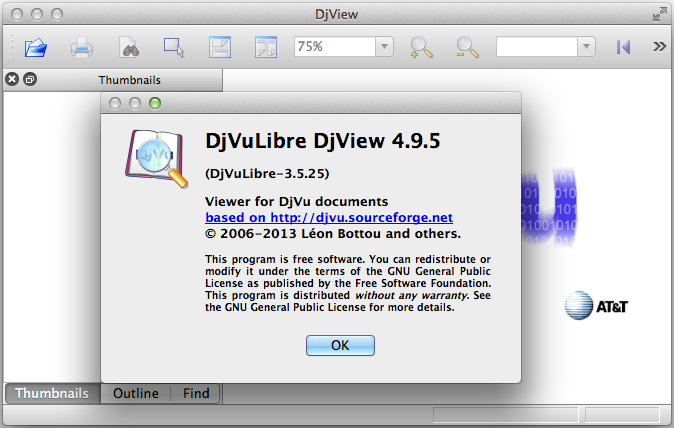This screenshot has width=674, height=428.
Task: Click the "© 2006-2013 Léon Bottou" copyright line
Action: pos(333,234)
